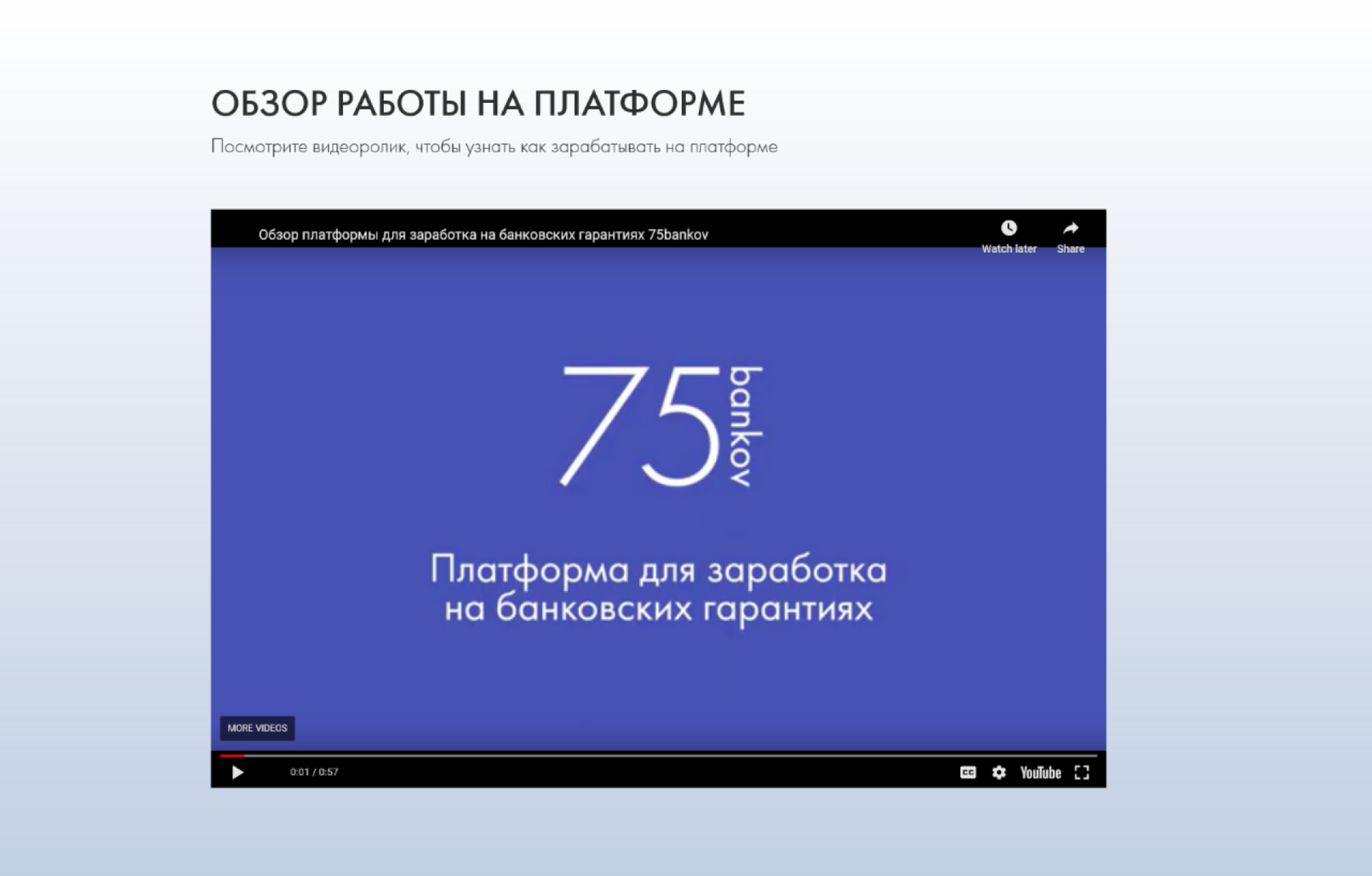Open the video title link 75bankov
This screenshot has width=1372, height=876.
483,234
